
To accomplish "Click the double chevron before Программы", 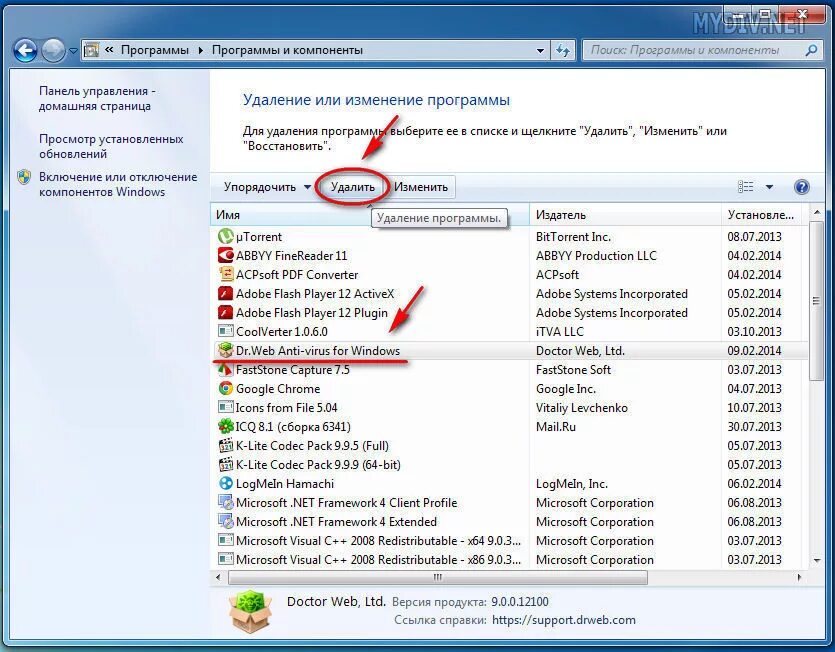I will point(109,50).
